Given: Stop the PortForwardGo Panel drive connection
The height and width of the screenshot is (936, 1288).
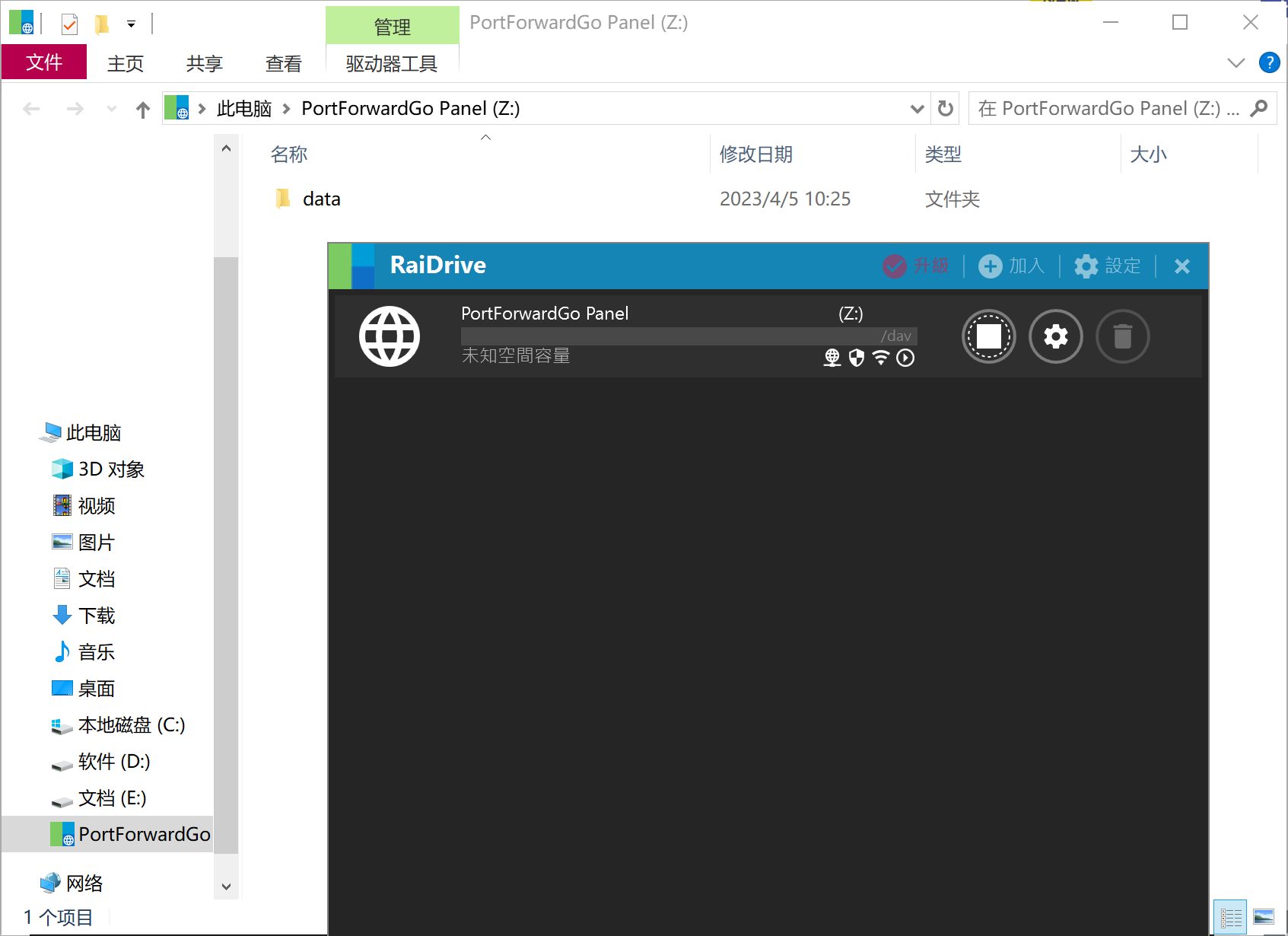Looking at the screenshot, I should (x=988, y=336).
